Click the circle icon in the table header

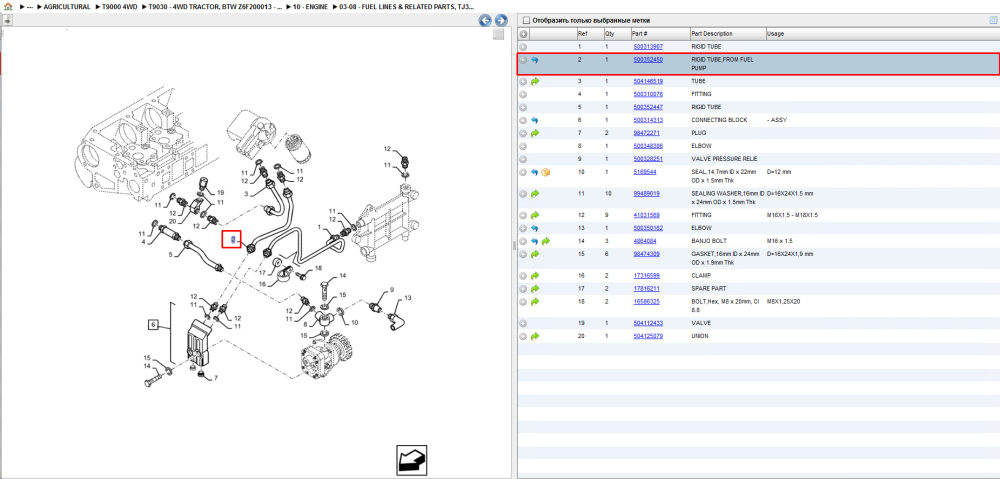click(x=523, y=34)
